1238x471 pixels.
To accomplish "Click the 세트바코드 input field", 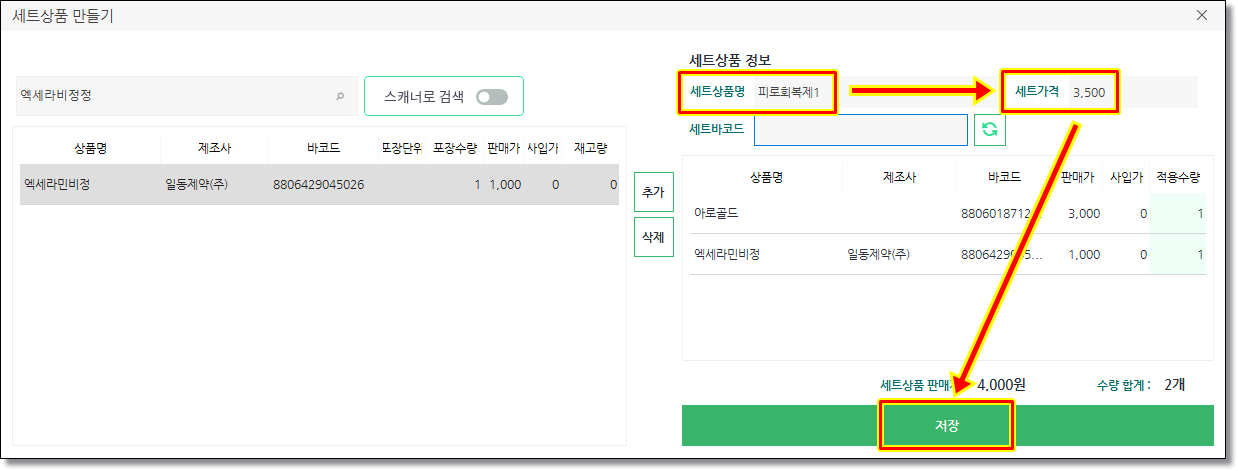I will pos(860,130).
